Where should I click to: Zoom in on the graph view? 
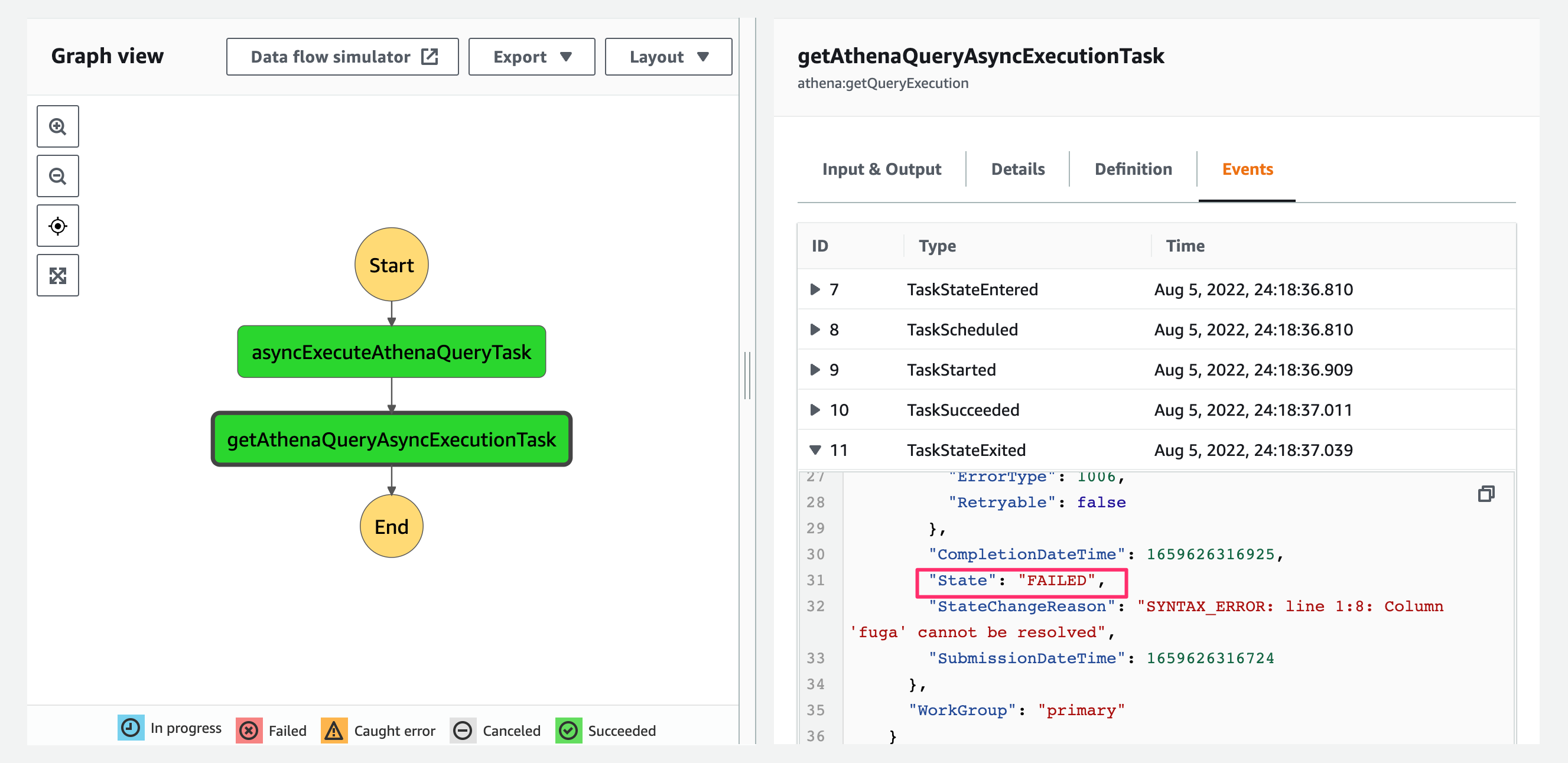coord(58,126)
